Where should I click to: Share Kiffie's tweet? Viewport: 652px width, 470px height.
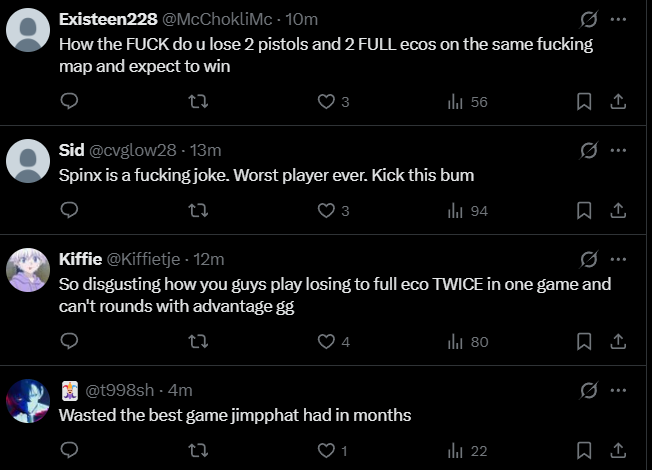[x=618, y=341]
